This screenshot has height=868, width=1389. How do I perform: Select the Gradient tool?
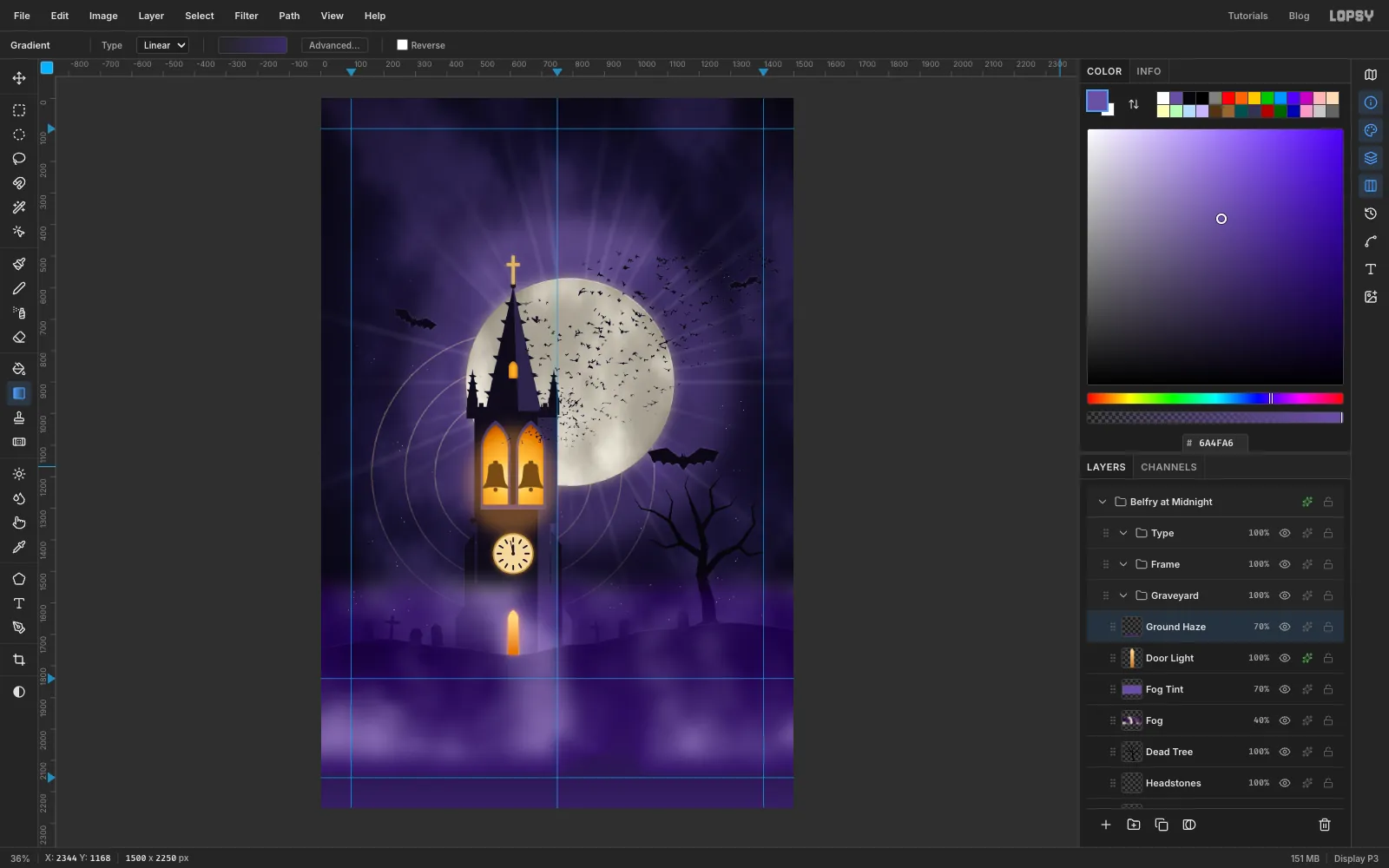(18, 393)
